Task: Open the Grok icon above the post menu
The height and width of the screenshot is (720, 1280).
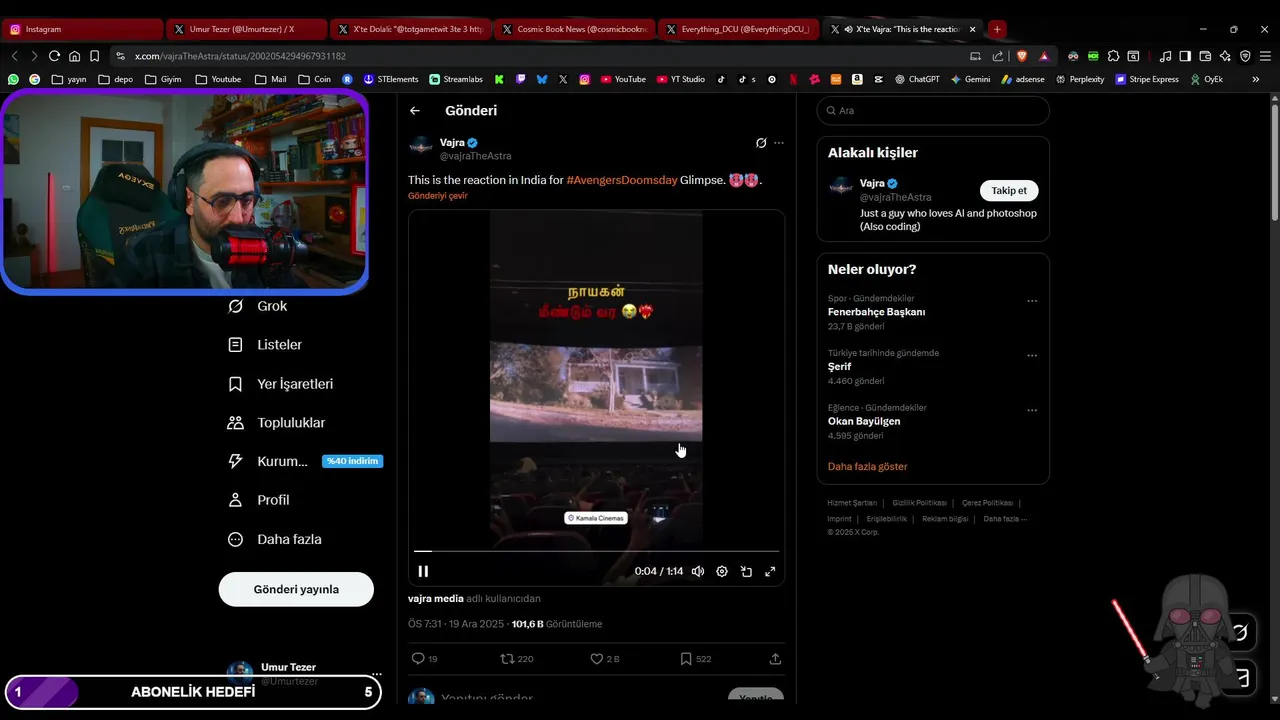Action: tap(761, 143)
